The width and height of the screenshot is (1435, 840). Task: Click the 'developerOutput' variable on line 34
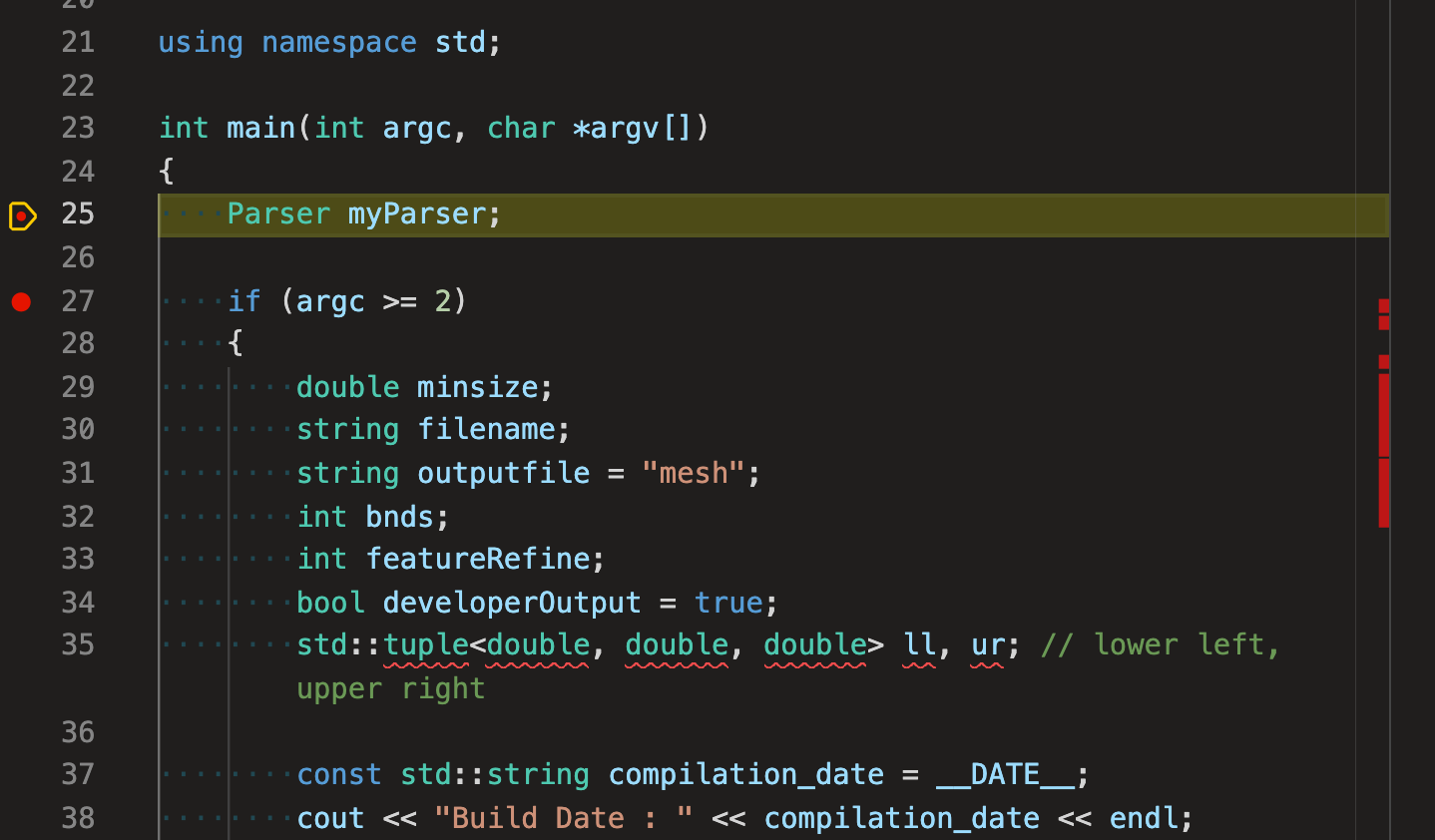pyautogui.click(x=512, y=603)
